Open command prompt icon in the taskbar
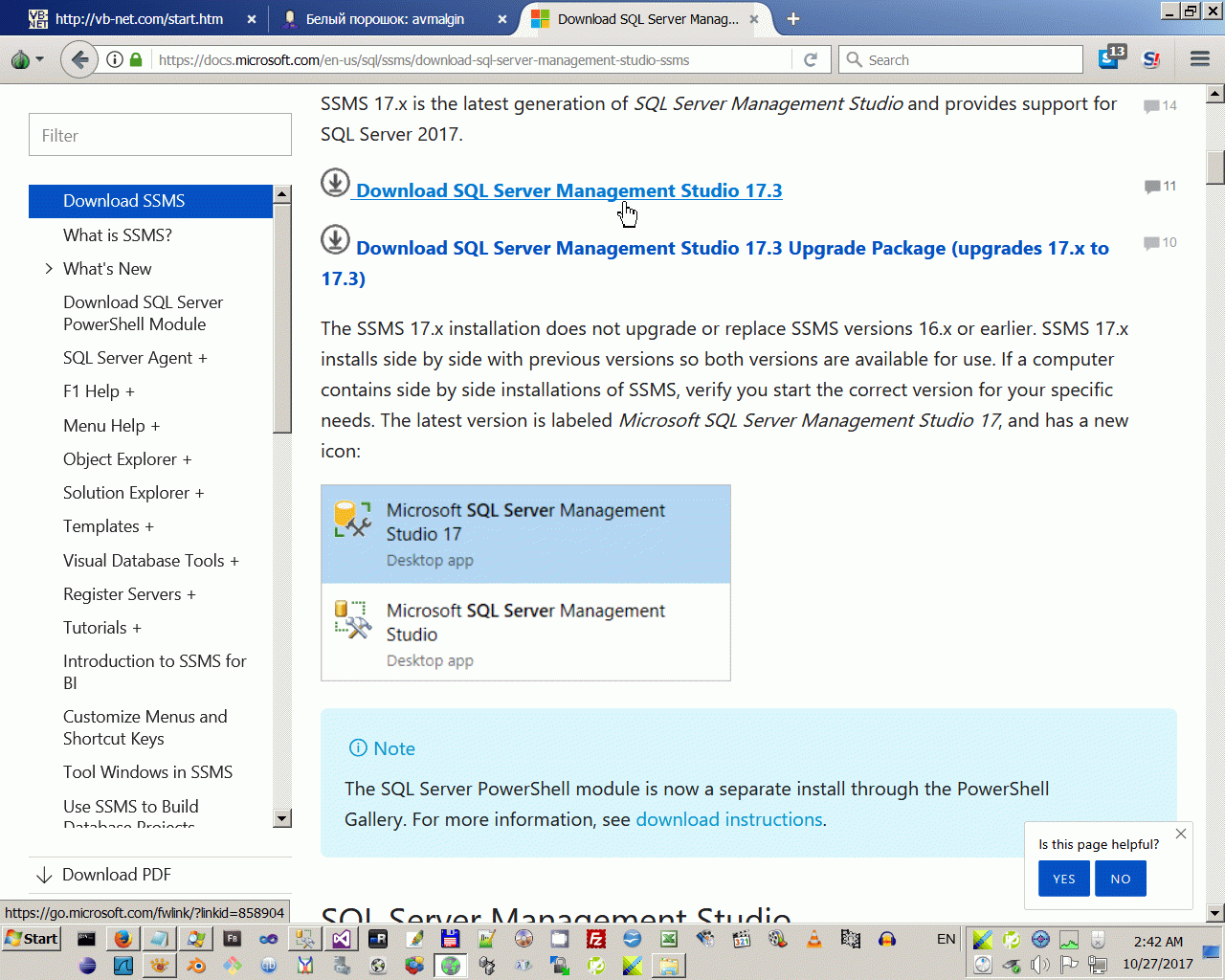Screen dimensions: 1225x980 tap(86, 939)
